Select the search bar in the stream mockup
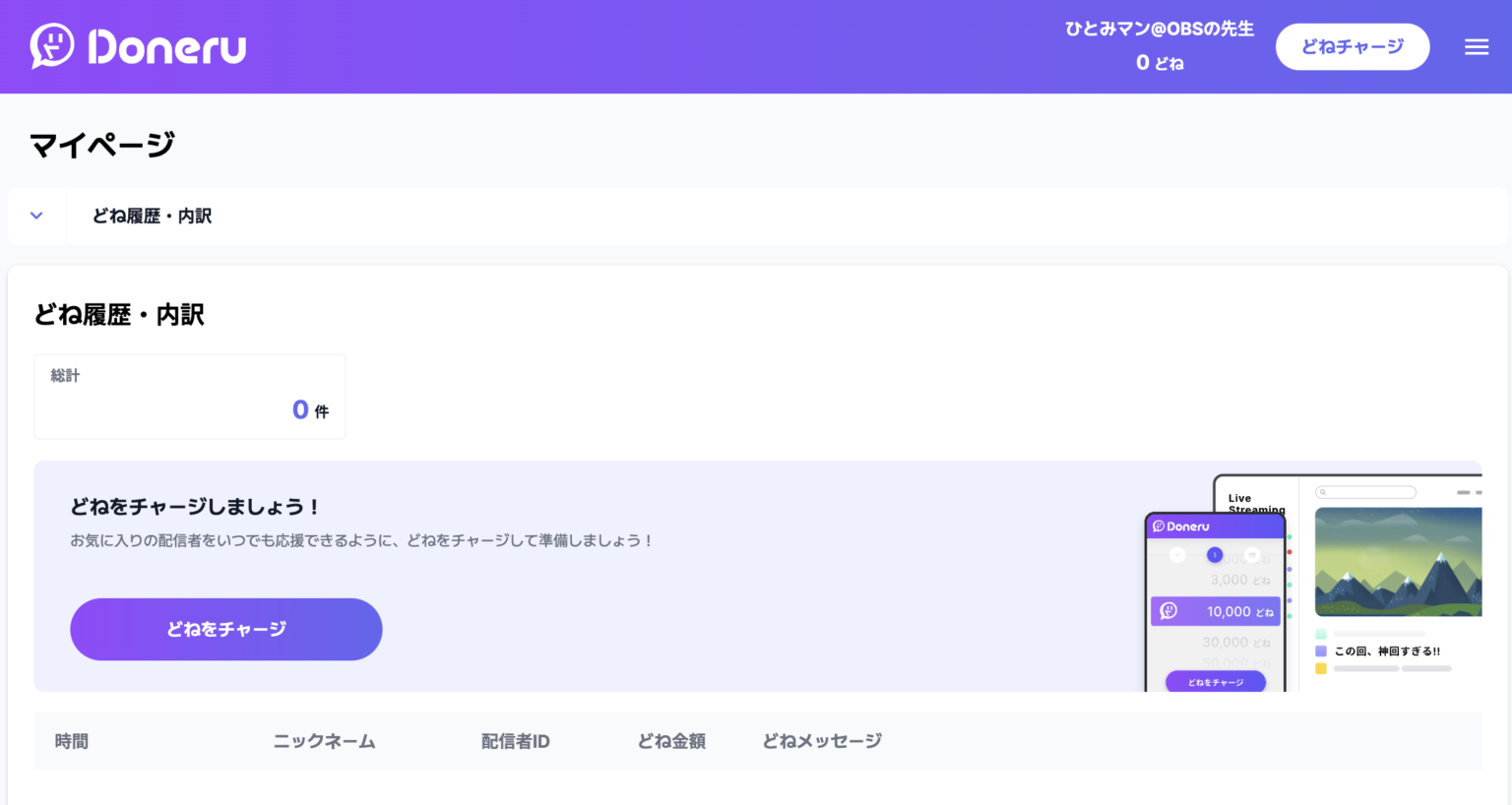 click(x=1365, y=492)
